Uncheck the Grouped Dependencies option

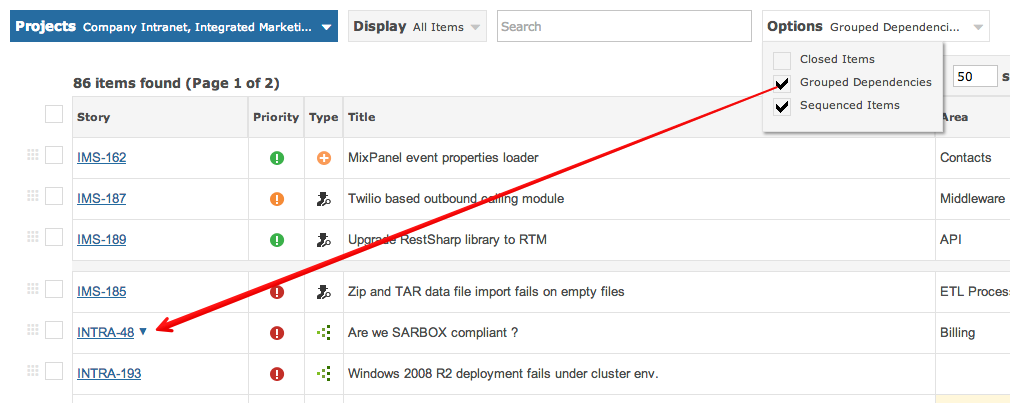(x=782, y=83)
